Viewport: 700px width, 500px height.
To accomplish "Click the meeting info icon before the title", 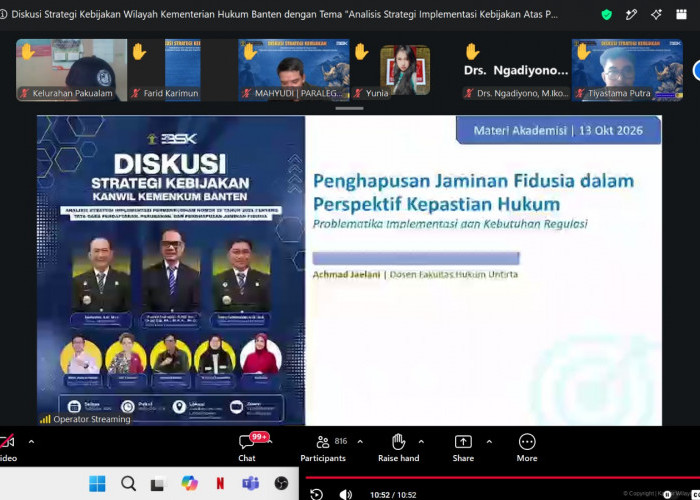I will point(3,14).
